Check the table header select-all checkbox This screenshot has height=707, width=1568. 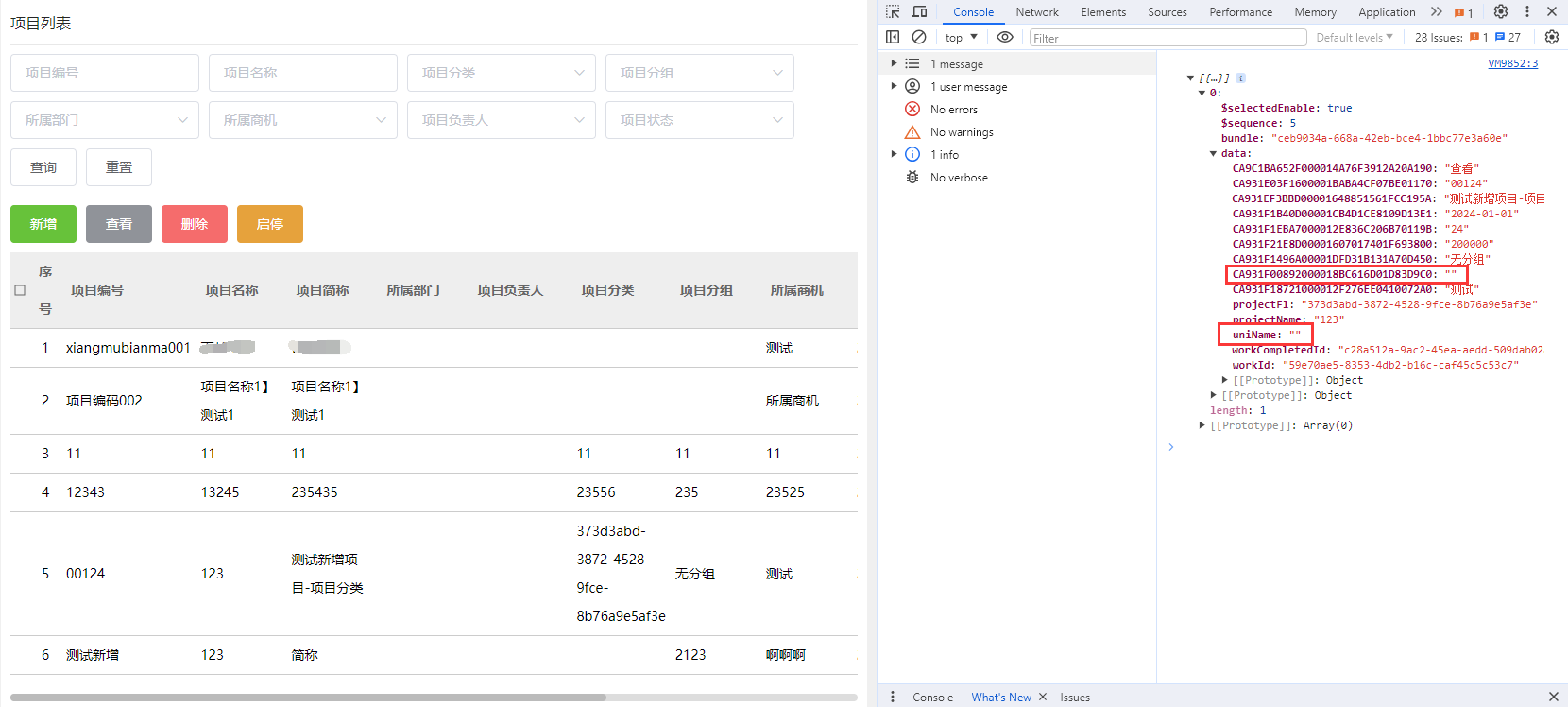coord(20,290)
